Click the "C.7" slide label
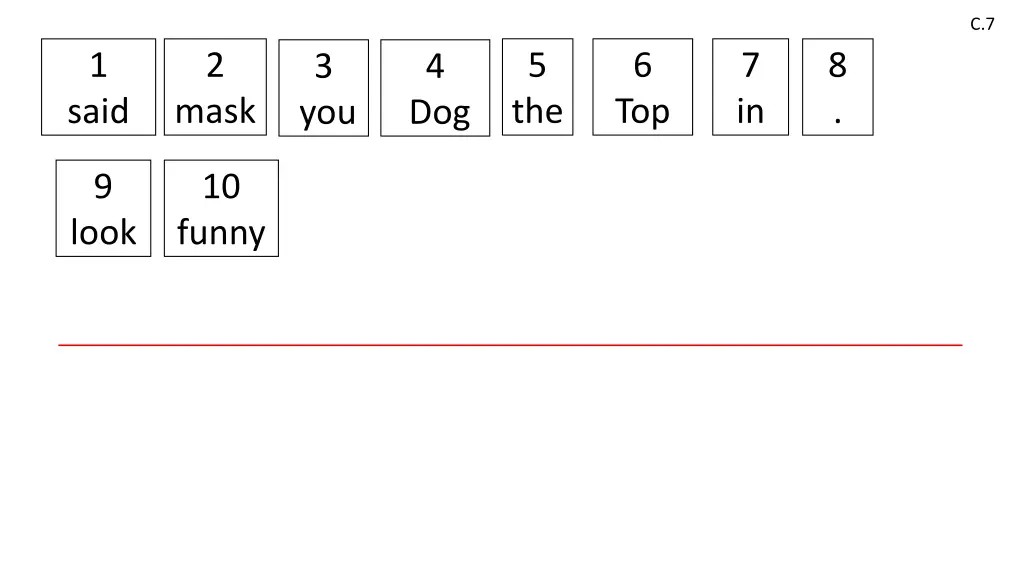 [982, 25]
